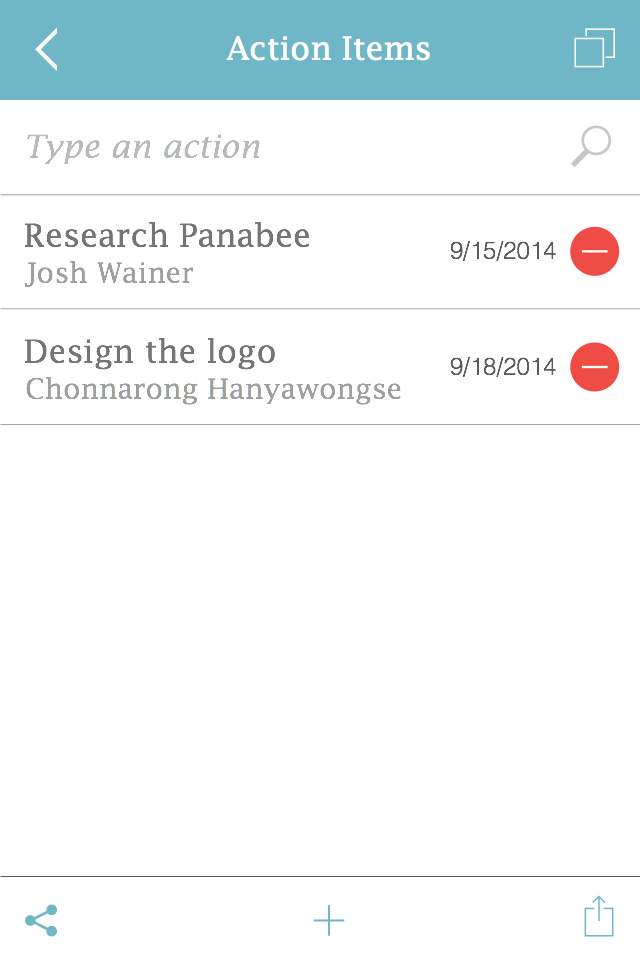Click toolbar space between plus and export icons
640x960 pixels.
pyautogui.click(x=465, y=920)
